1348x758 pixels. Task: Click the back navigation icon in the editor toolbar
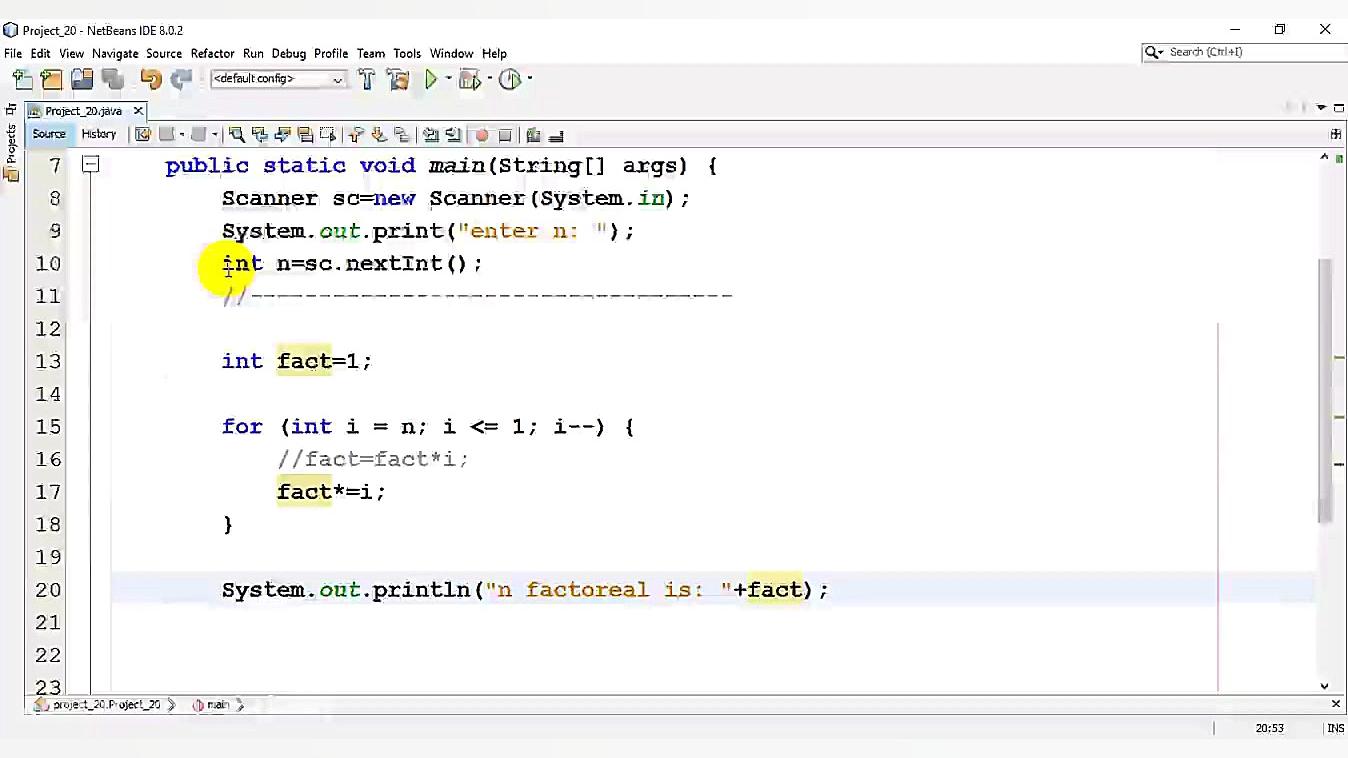pyautogui.click(x=166, y=135)
